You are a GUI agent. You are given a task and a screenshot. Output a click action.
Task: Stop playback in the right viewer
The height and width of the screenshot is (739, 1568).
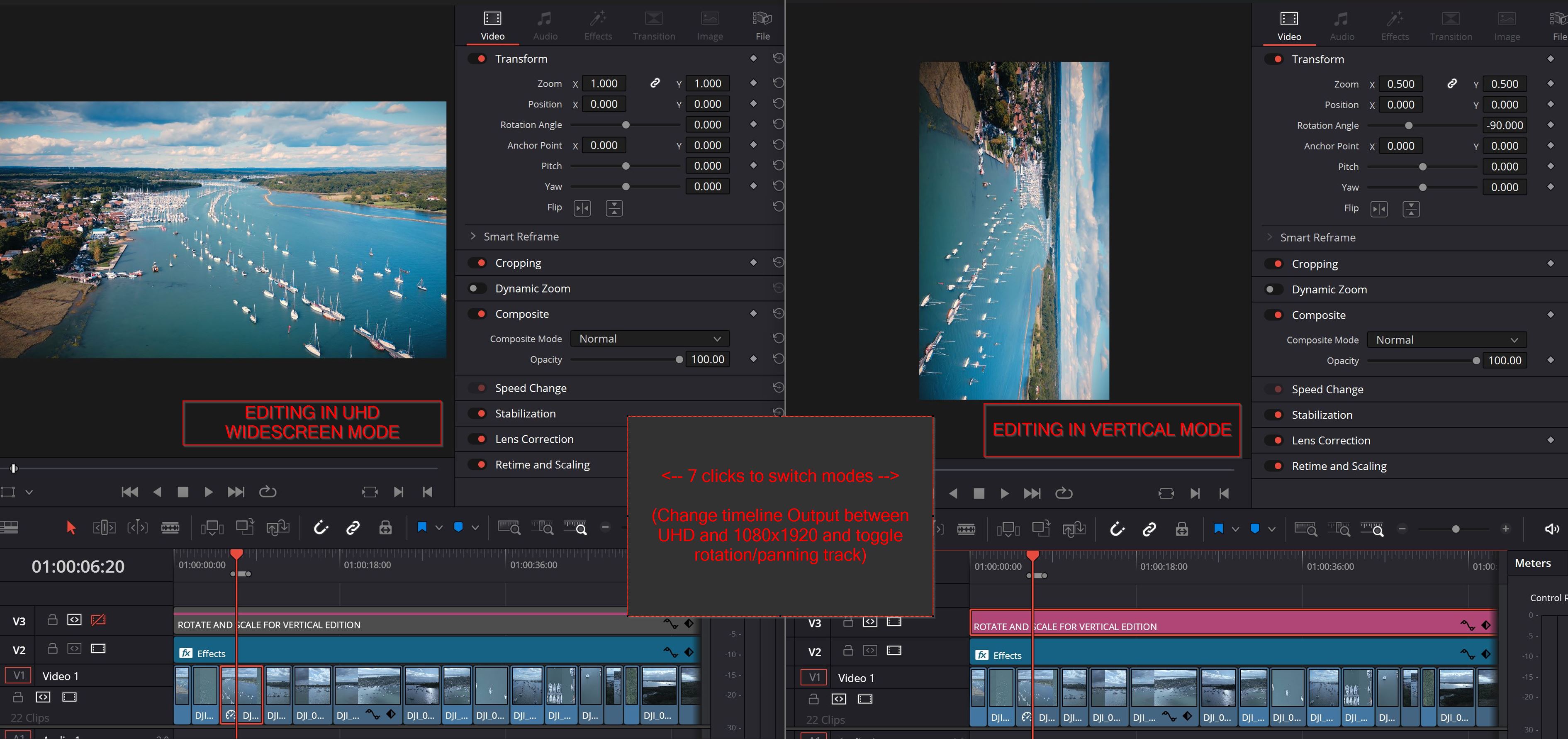click(979, 494)
